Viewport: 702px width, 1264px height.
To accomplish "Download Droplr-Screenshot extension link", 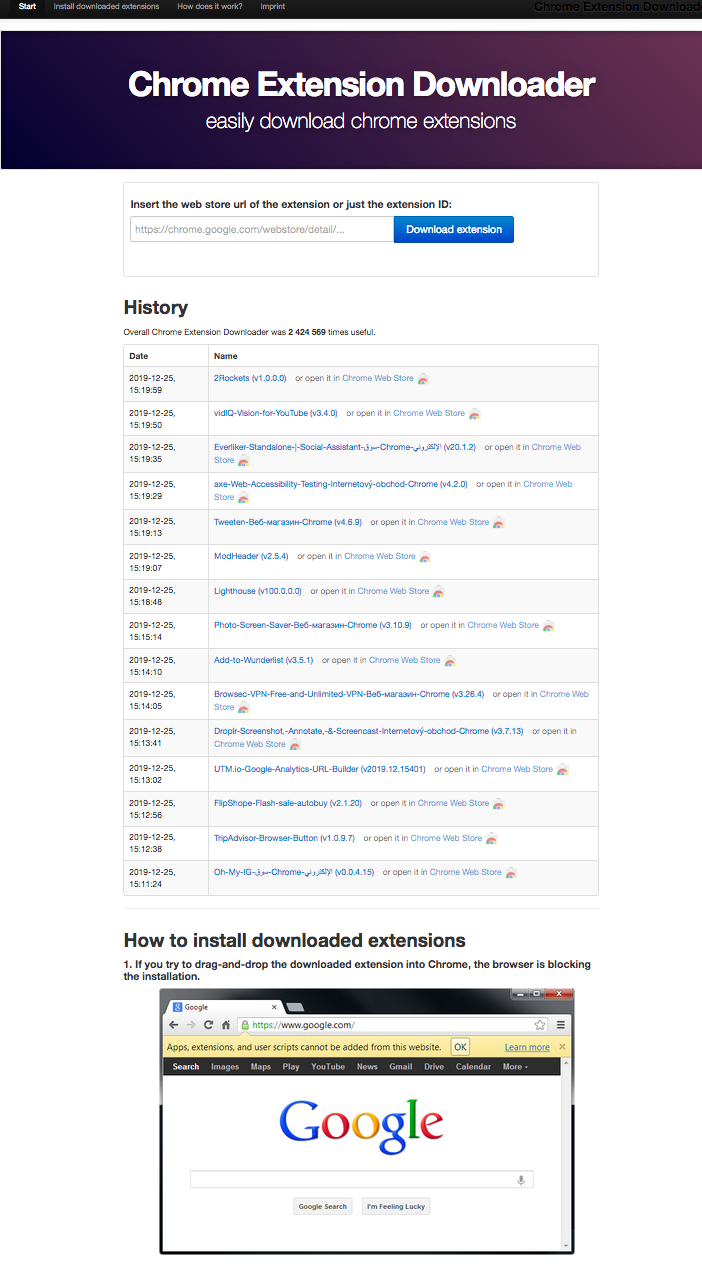I will (368, 731).
